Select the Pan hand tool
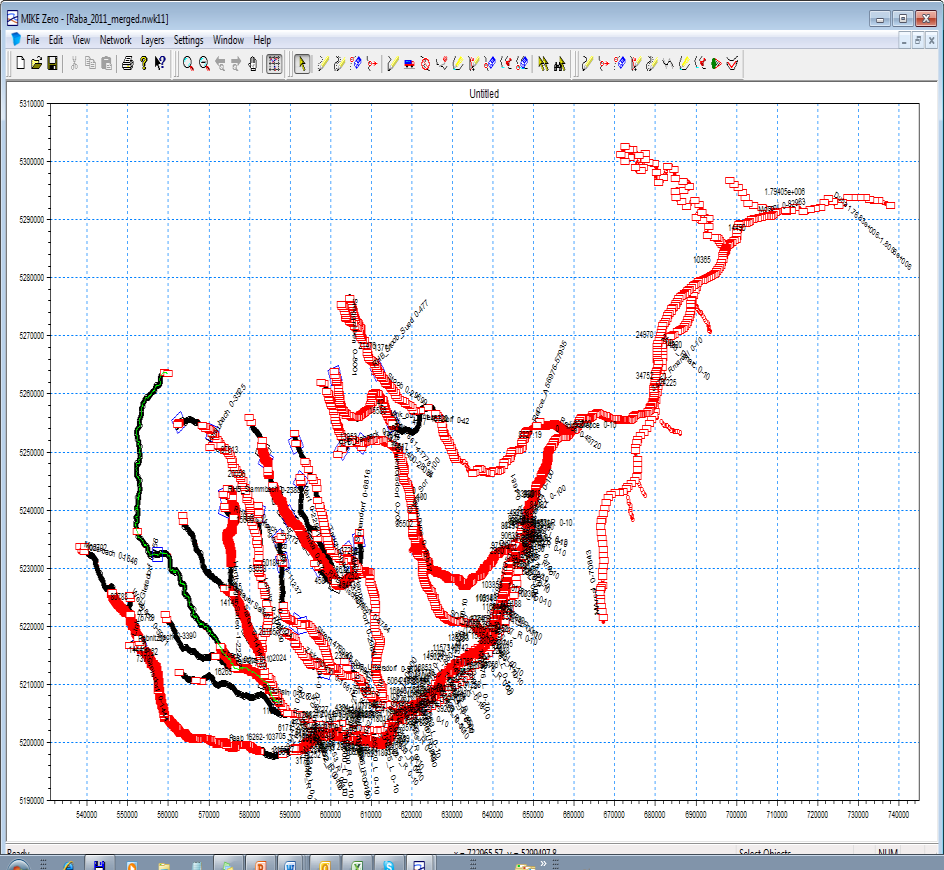The height and width of the screenshot is (870, 944). (253, 63)
